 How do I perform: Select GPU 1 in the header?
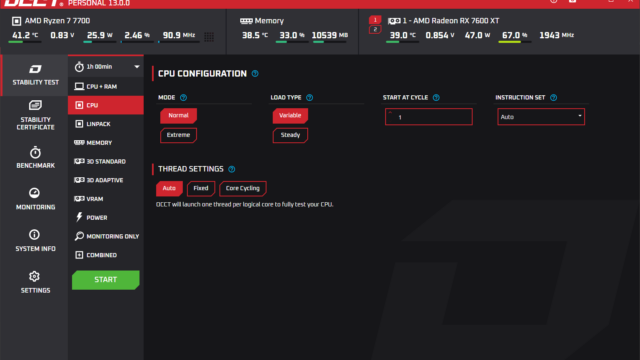375,20
